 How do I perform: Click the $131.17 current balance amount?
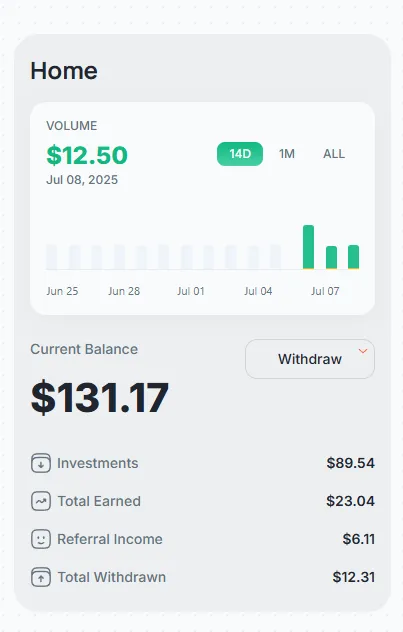tap(100, 398)
